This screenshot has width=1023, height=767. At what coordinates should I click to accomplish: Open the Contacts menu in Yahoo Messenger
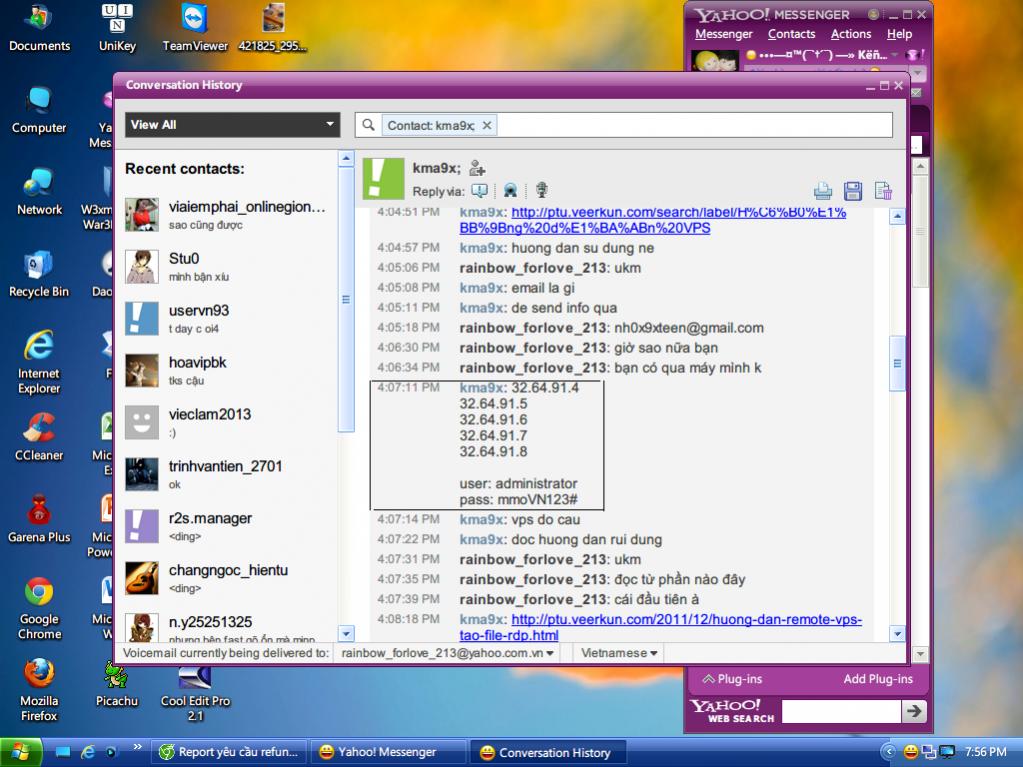click(791, 34)
